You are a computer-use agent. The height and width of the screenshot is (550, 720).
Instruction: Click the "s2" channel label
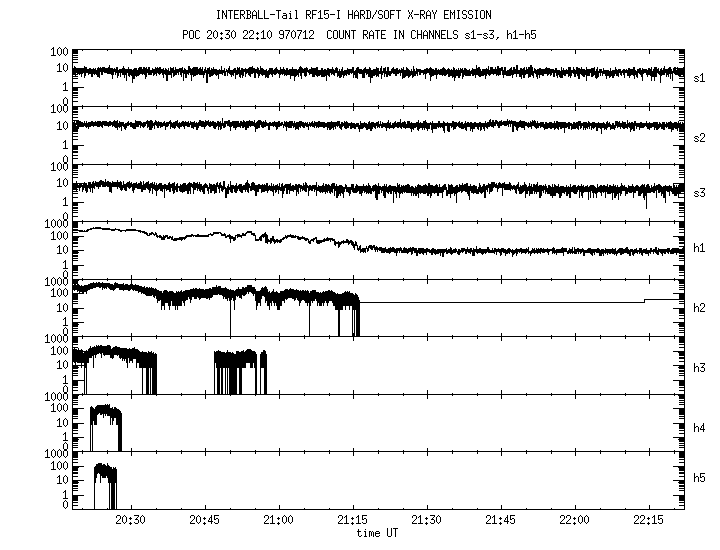(699, 138)
